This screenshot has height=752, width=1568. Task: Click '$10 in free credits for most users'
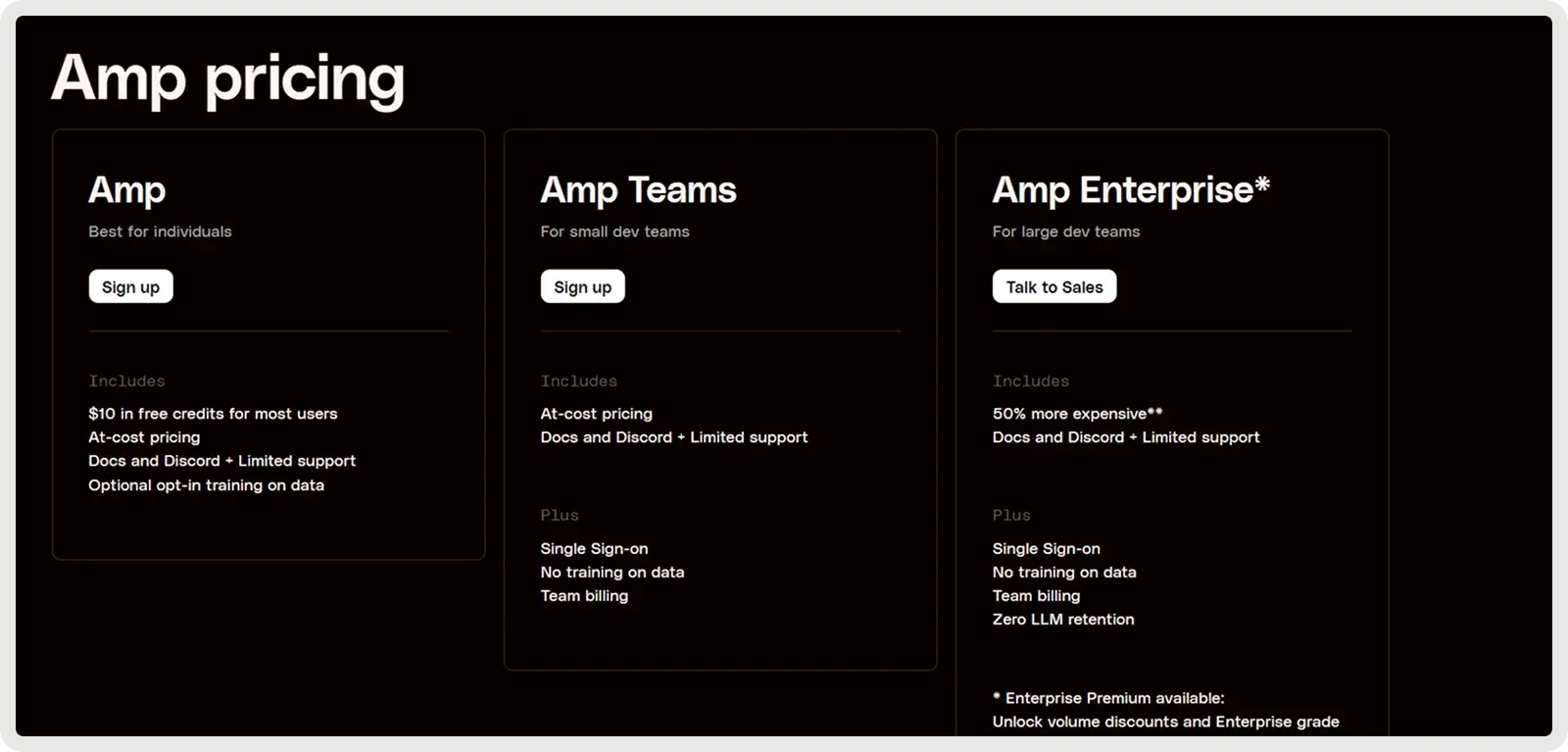[x=213, y=414]
